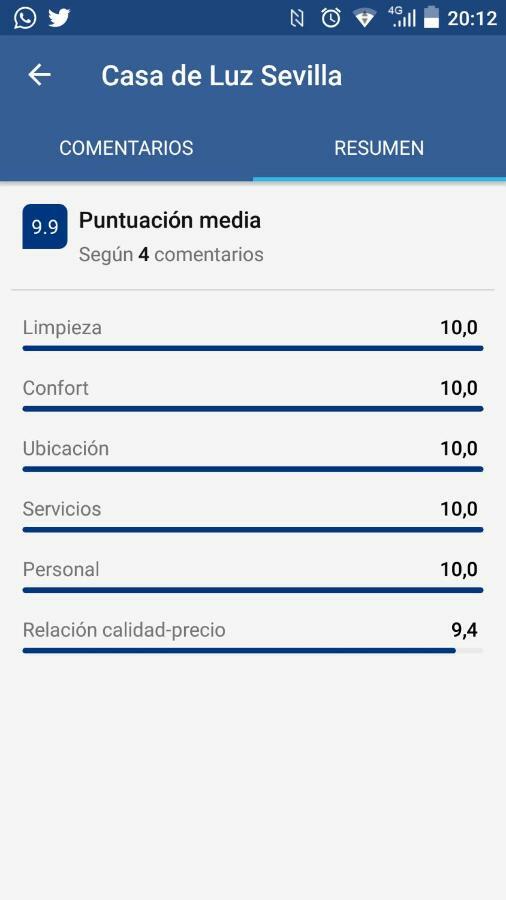Click the Ubicación rating bar
The width and height of the screenshot is (506, 900).
(253, 469)
